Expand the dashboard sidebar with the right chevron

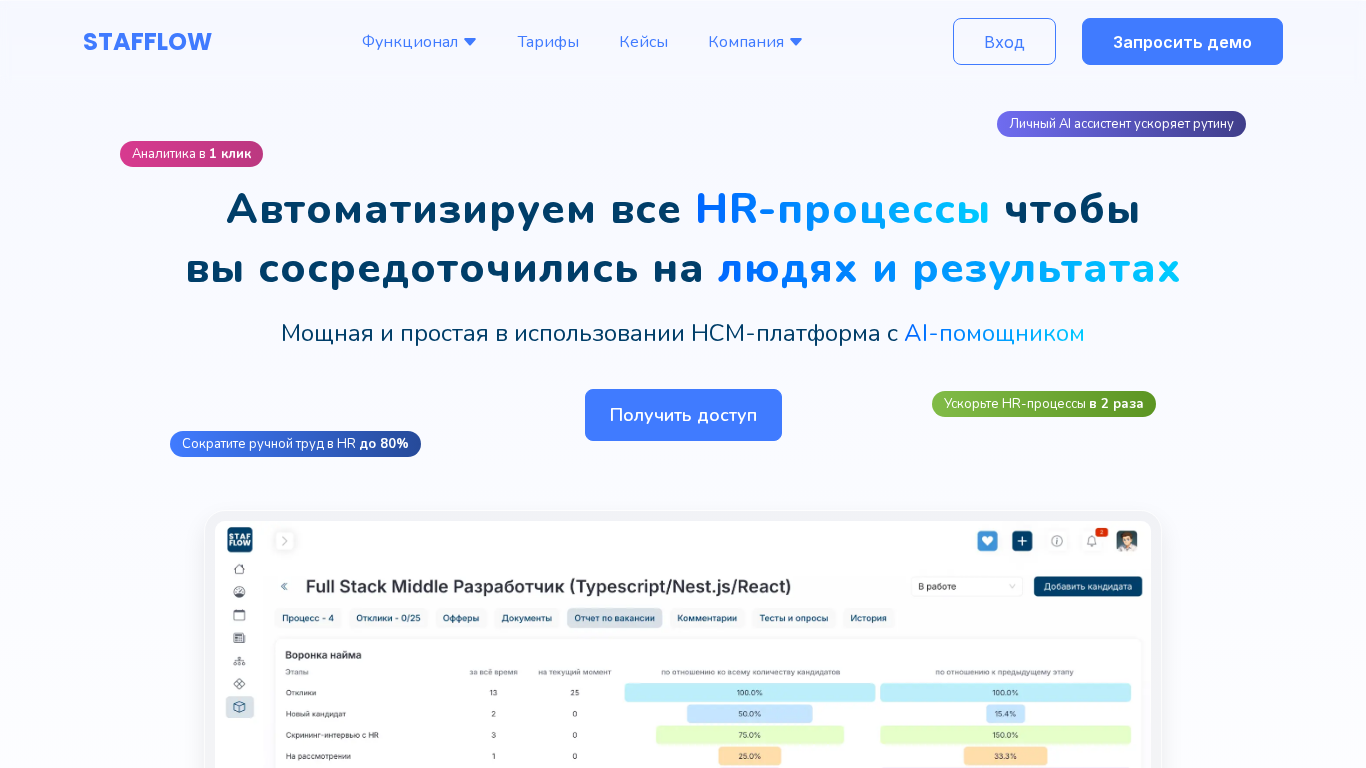coord(285,541)
